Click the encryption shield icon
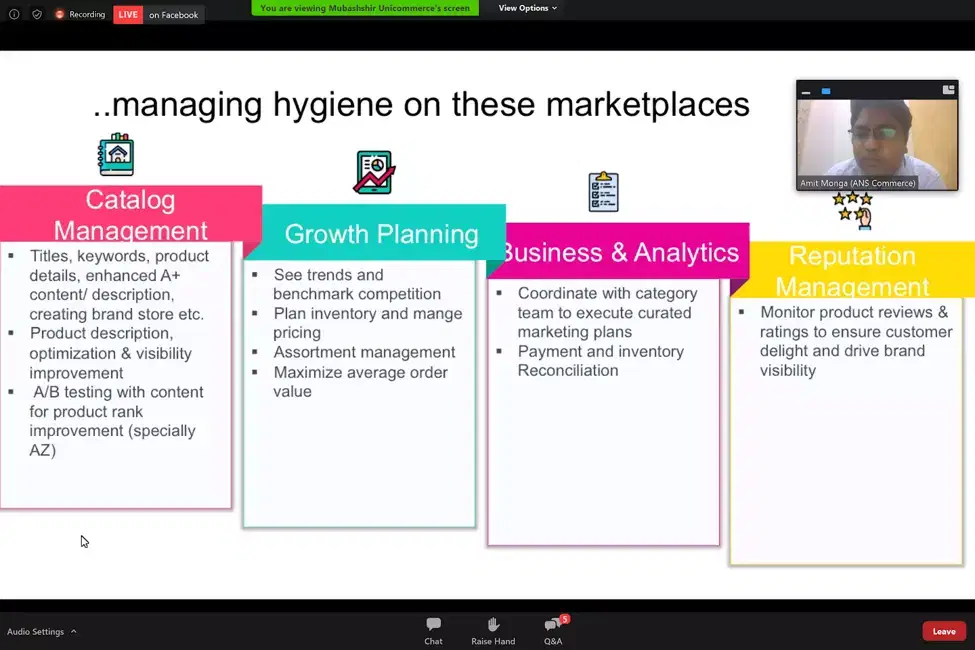Screen dimensions: 975x650 pyautogui.click(x=37, y=14)
